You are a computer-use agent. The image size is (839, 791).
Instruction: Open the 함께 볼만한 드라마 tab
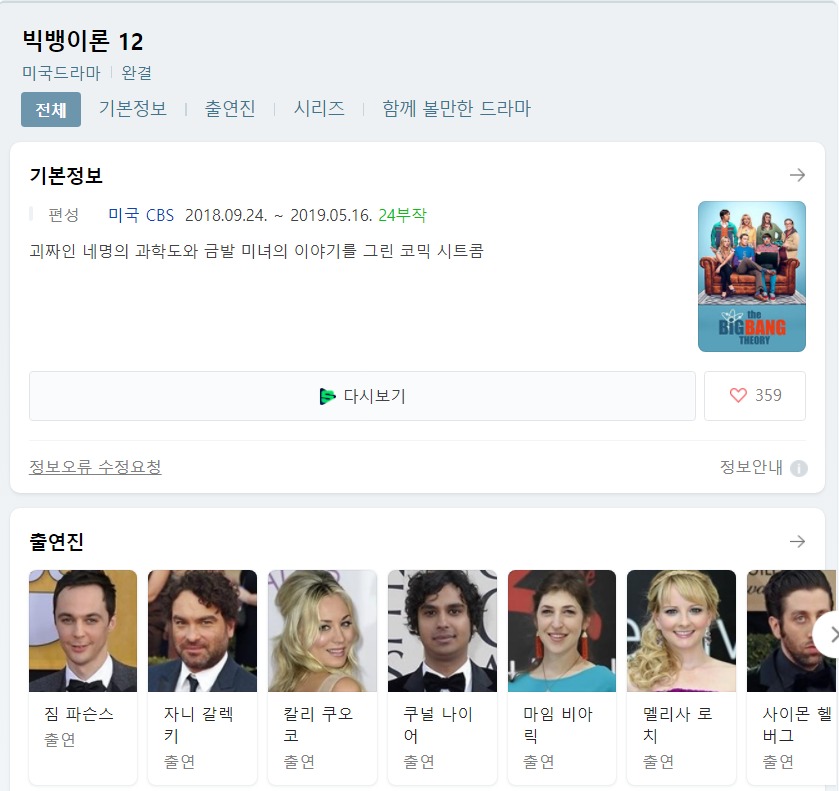456,109
